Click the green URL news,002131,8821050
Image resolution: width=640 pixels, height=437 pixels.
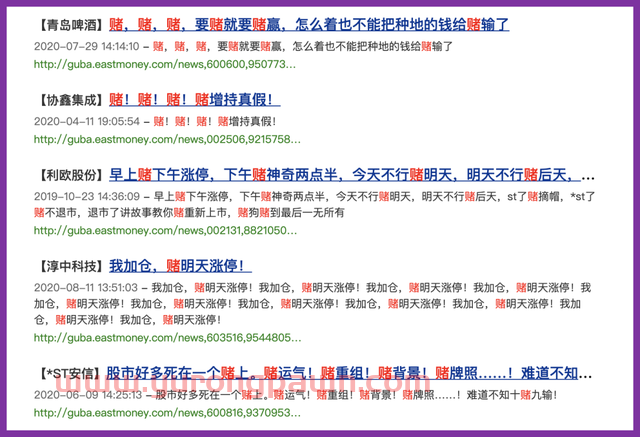coord(165,231)
